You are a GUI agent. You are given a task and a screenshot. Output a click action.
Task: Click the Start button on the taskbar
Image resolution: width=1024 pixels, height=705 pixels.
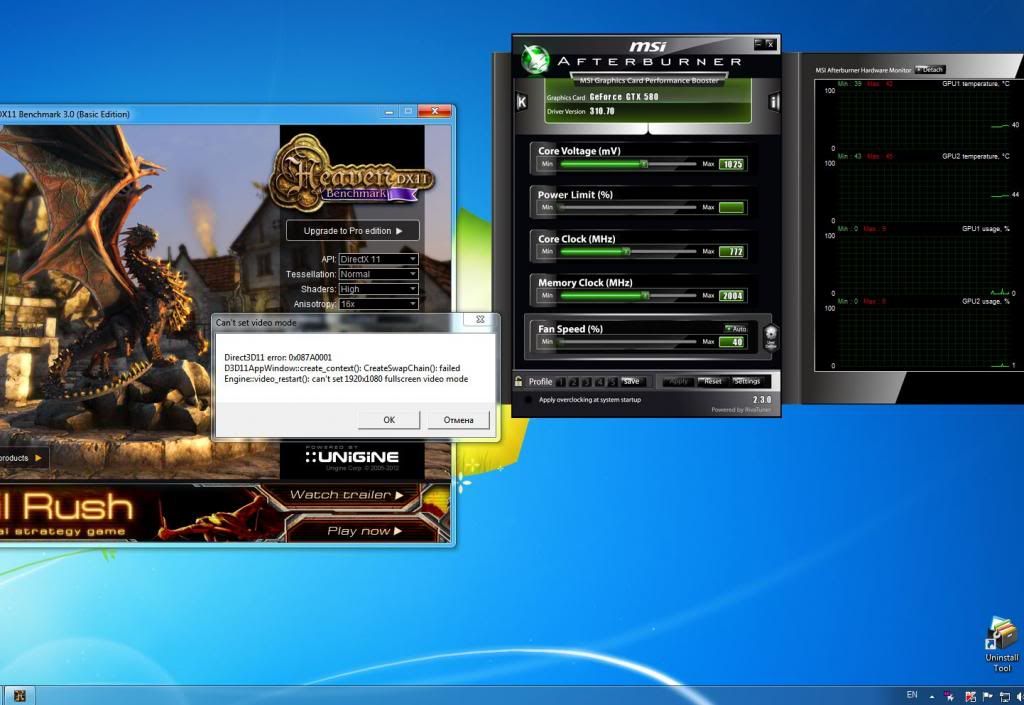pos(18,695)
